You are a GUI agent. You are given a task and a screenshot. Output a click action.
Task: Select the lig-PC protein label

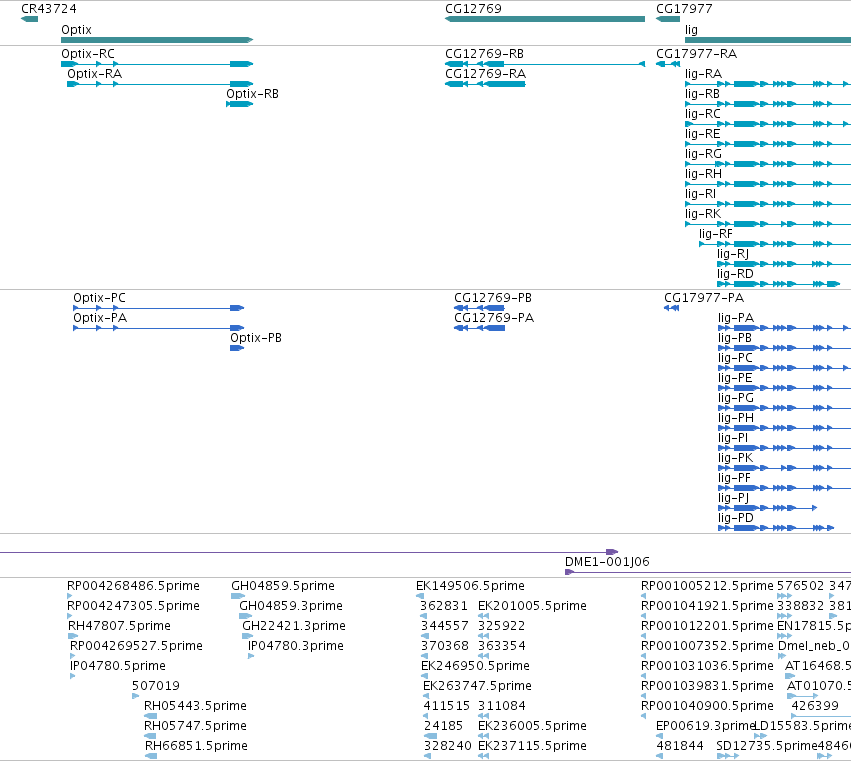tap(735, 358)
